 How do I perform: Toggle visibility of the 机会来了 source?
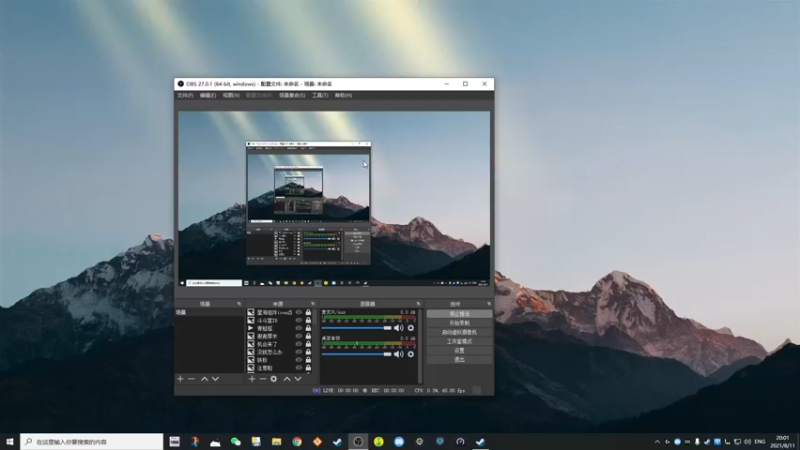pos(299,344)
